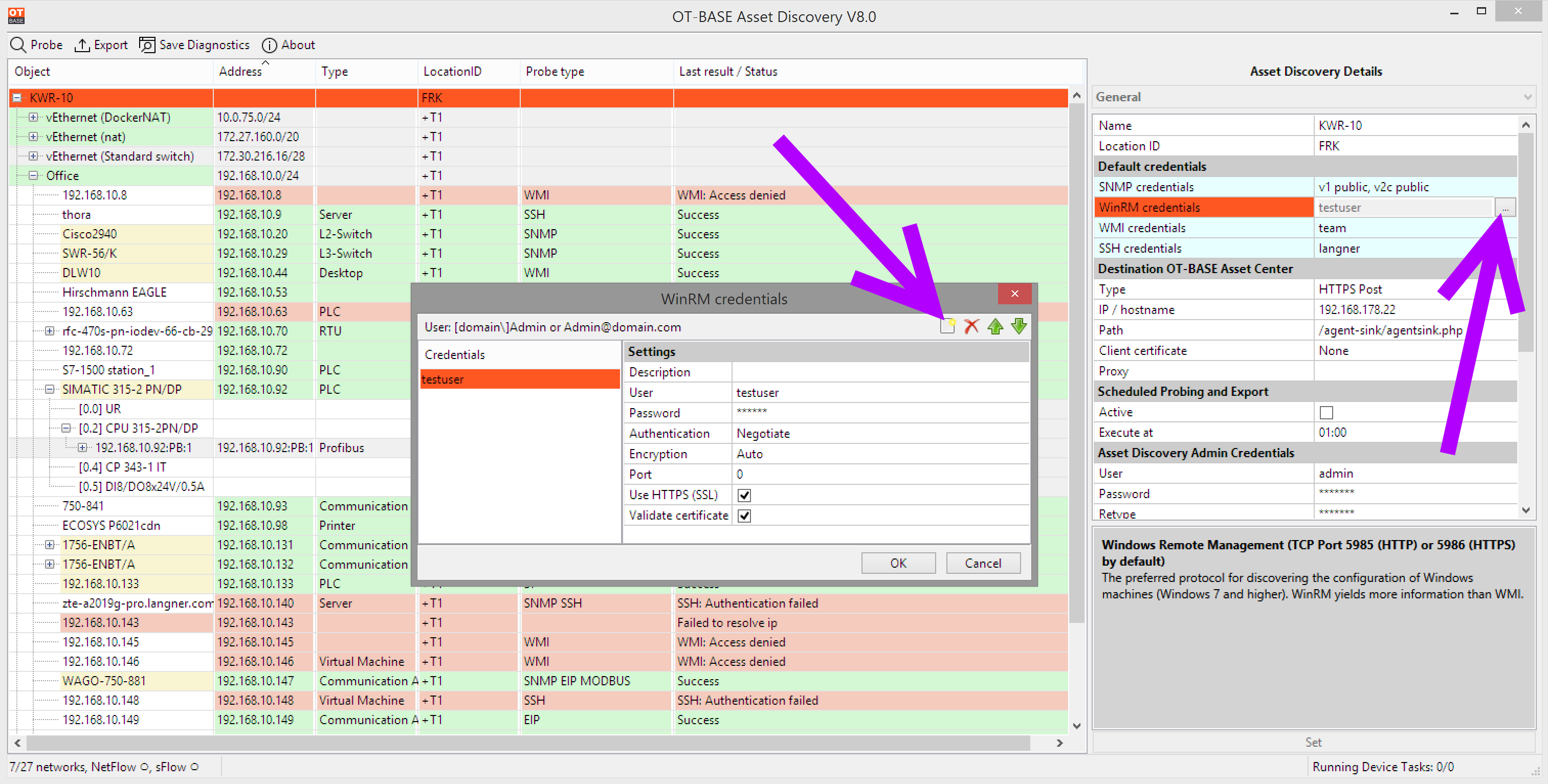Select [0.4] CP 343-1 IT module
Screen dimensions: 1548x784
pyautogui.click(x=123, y=467)
